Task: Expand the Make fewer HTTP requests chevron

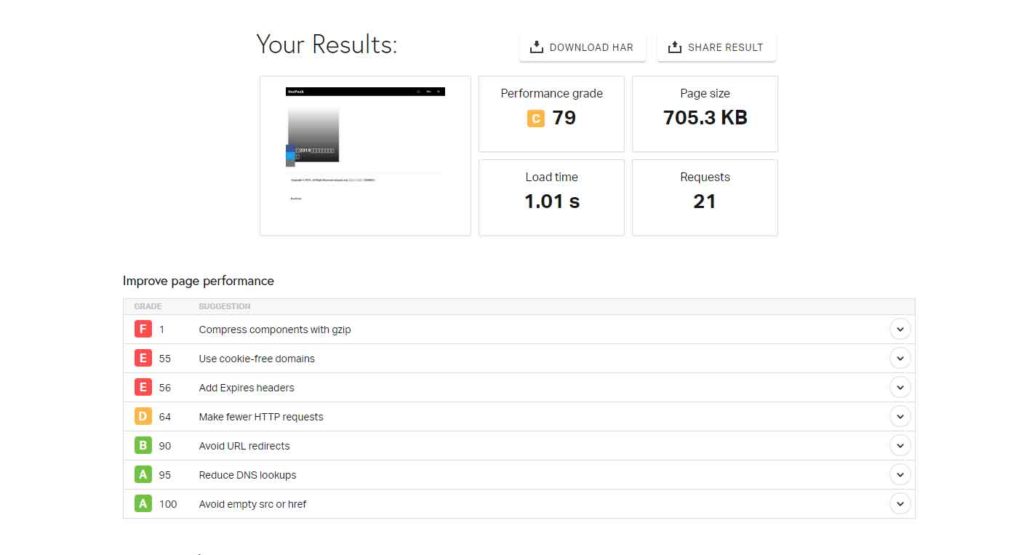Action: pos(900,417)
